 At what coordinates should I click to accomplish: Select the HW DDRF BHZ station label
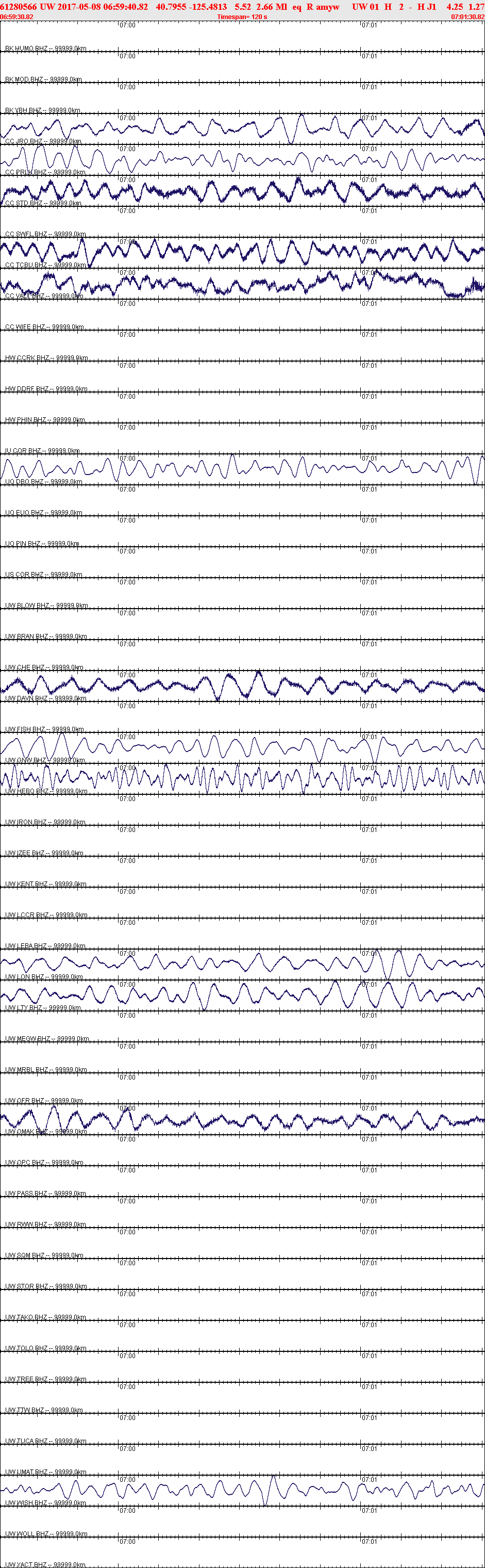(46, 389)
